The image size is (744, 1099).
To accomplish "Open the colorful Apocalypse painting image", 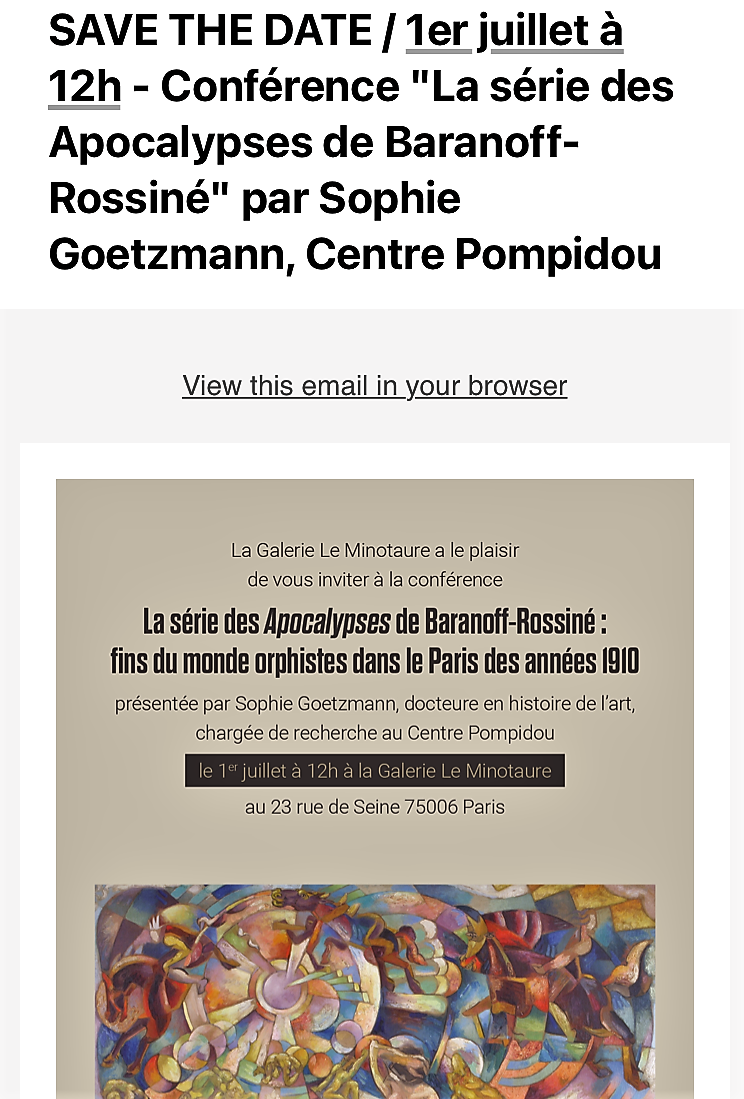I will pyautogui.click(x=374, y=990).
